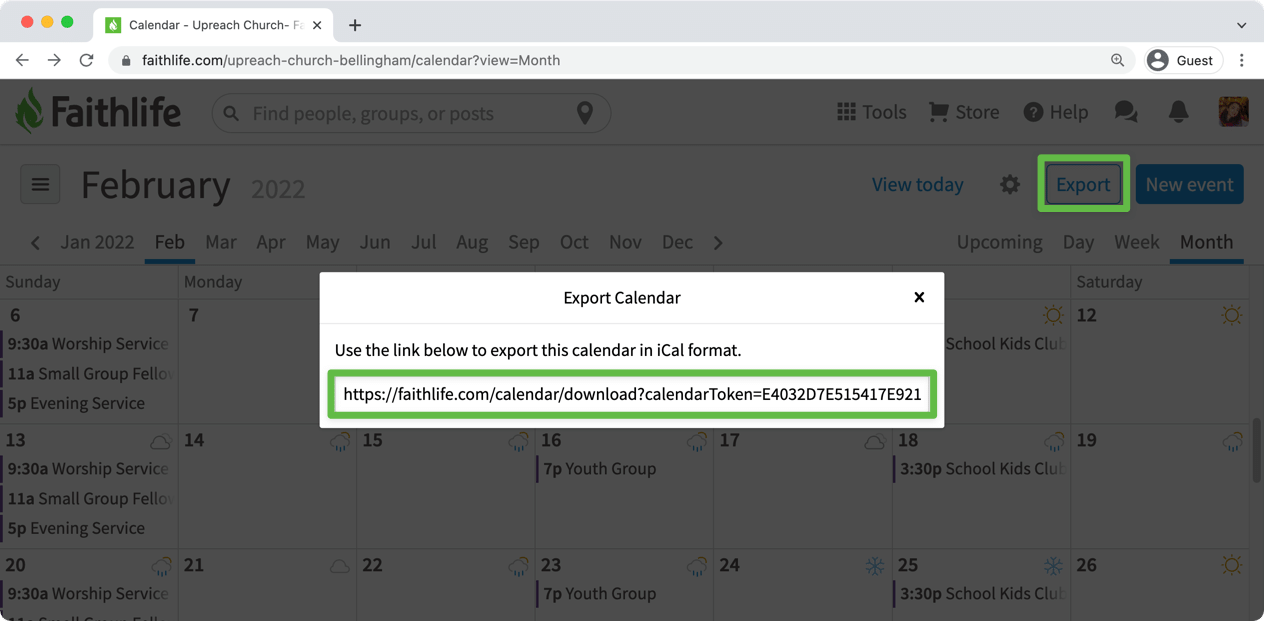
Task: Open the browser zoom magnifier icon
Action: [1117, 60]
